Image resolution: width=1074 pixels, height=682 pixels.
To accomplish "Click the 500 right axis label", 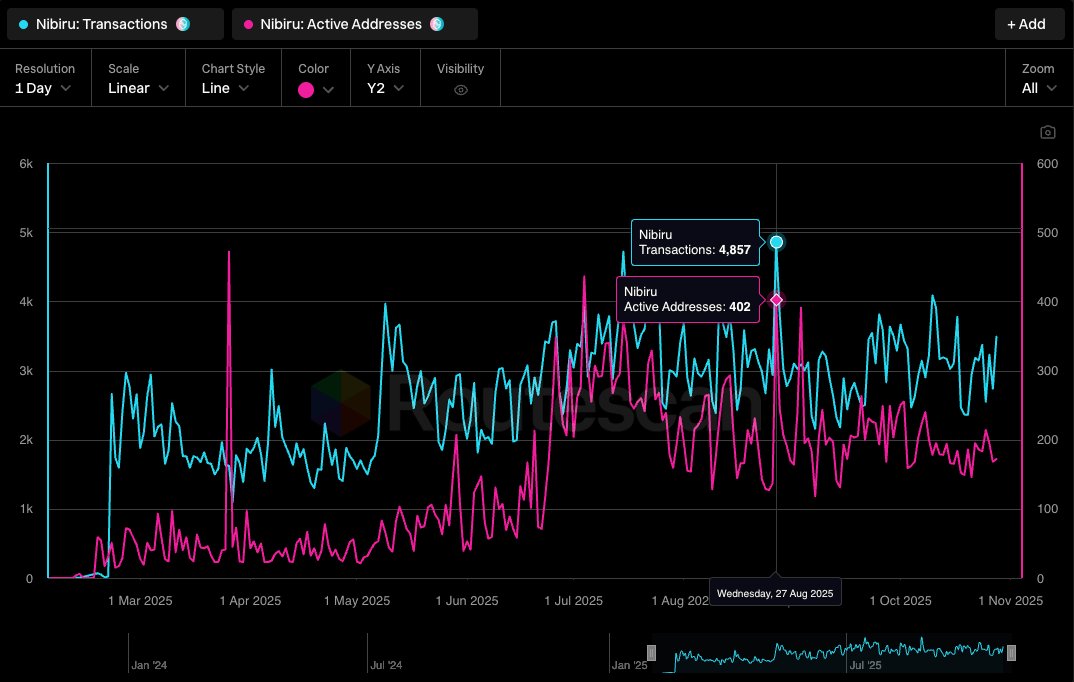I will pyautogui.click(x=1047, y=233).
